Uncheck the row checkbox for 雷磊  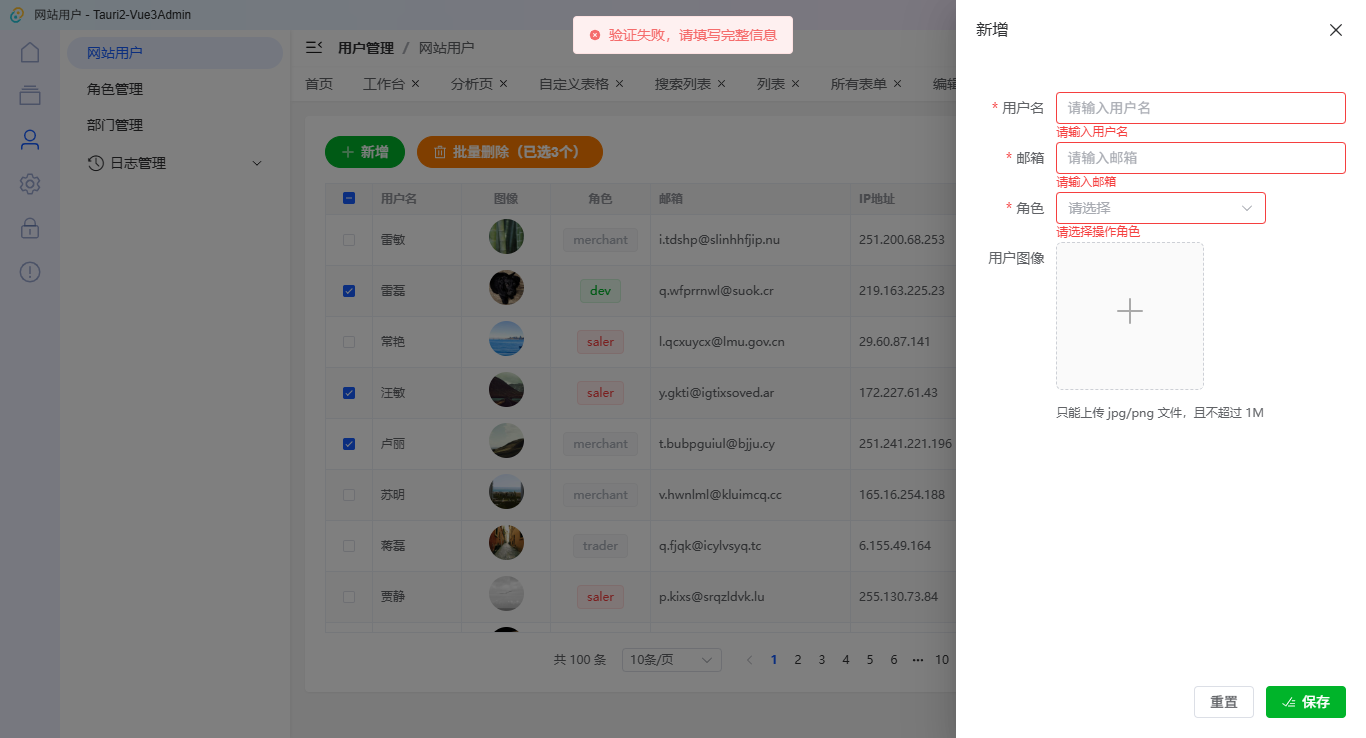click(x=348, y=290)
